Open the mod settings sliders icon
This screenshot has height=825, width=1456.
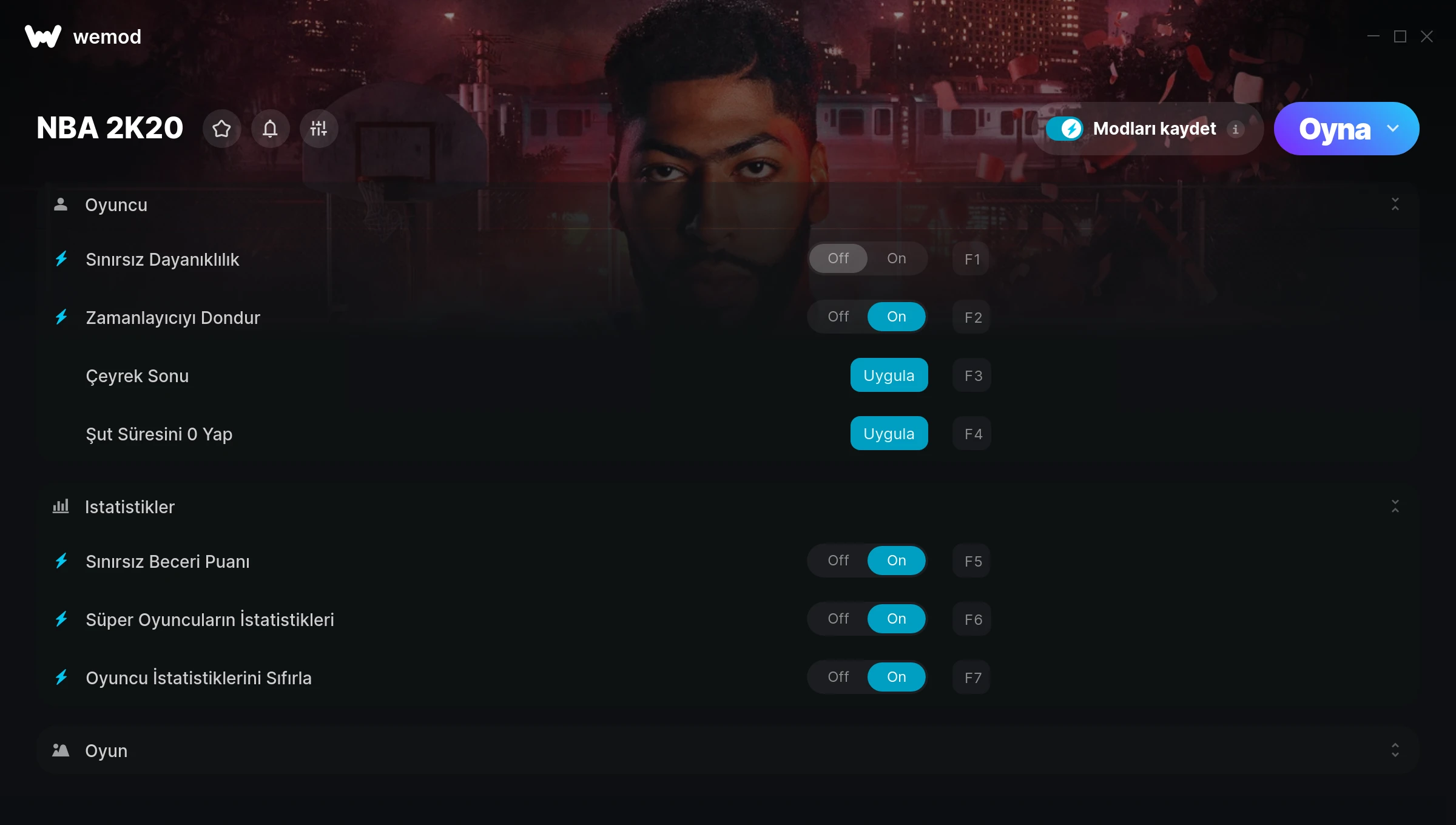tap(318, 129)
